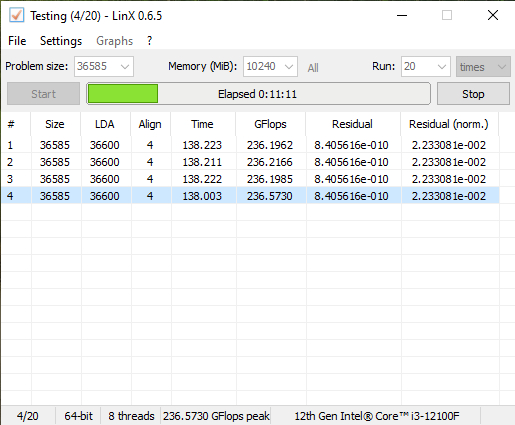
Task: Click the All memory link
Action: point(313,68)
